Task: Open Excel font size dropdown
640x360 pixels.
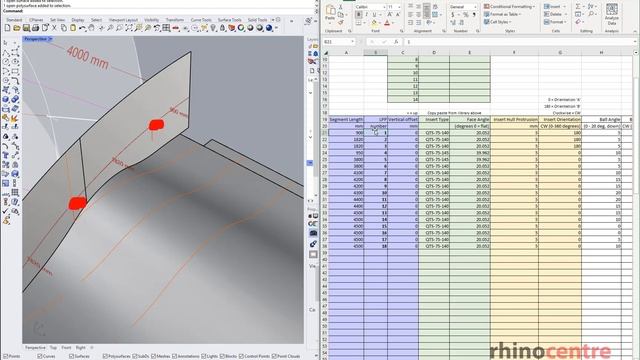Action: tap(399, 7)
